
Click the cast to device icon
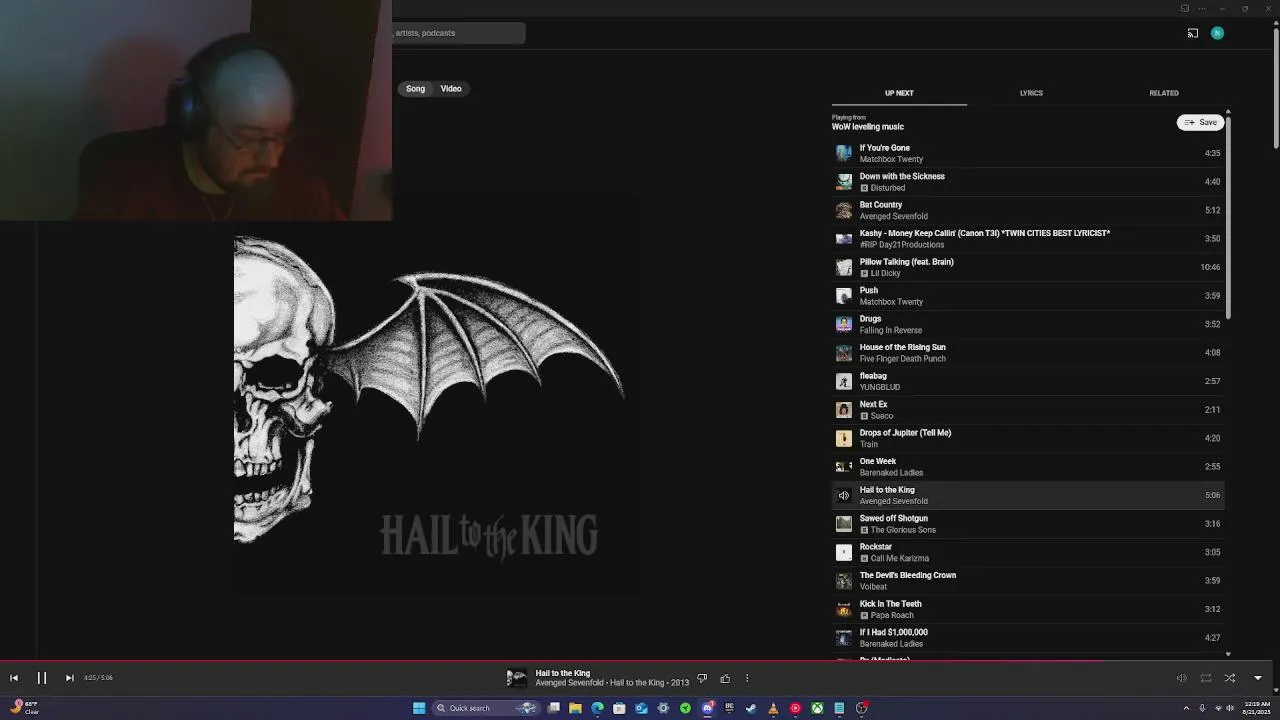1193,33
